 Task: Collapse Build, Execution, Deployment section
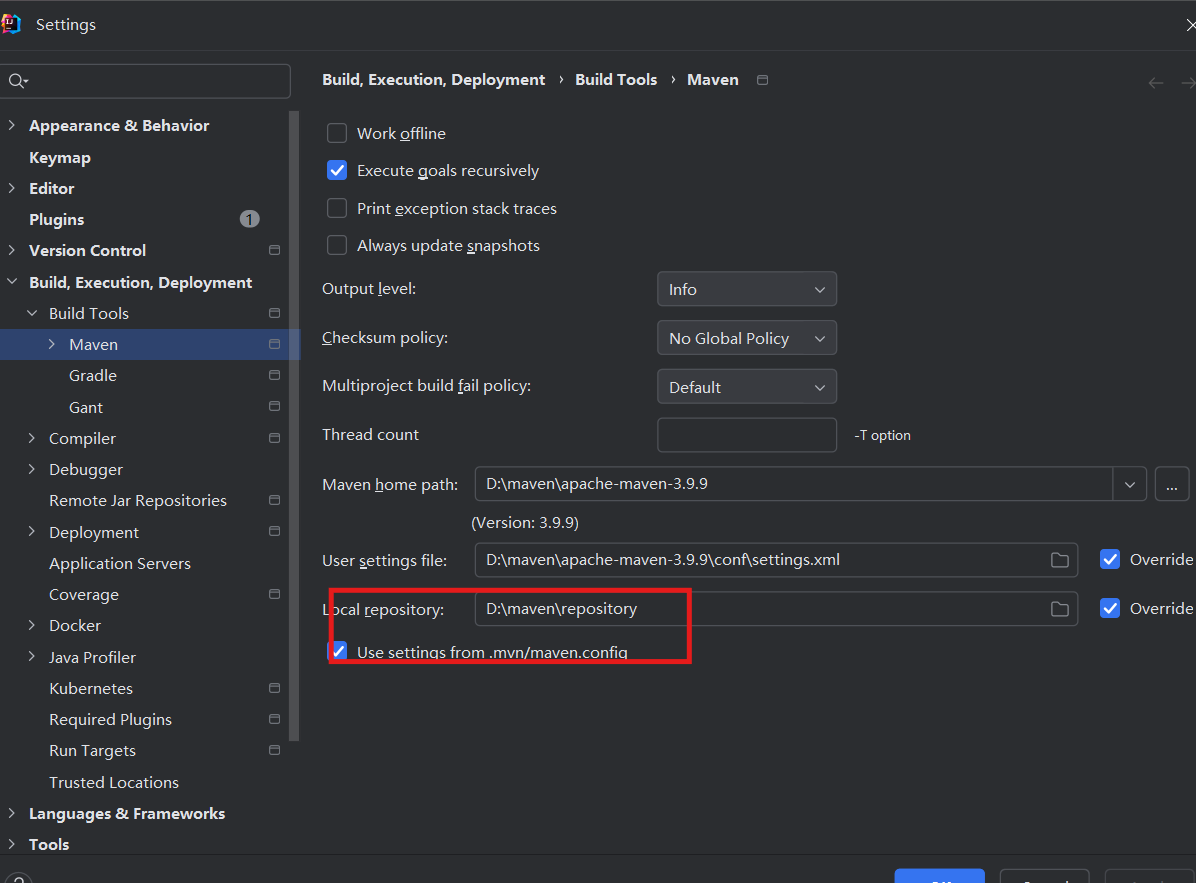click(x=11, y=281)
